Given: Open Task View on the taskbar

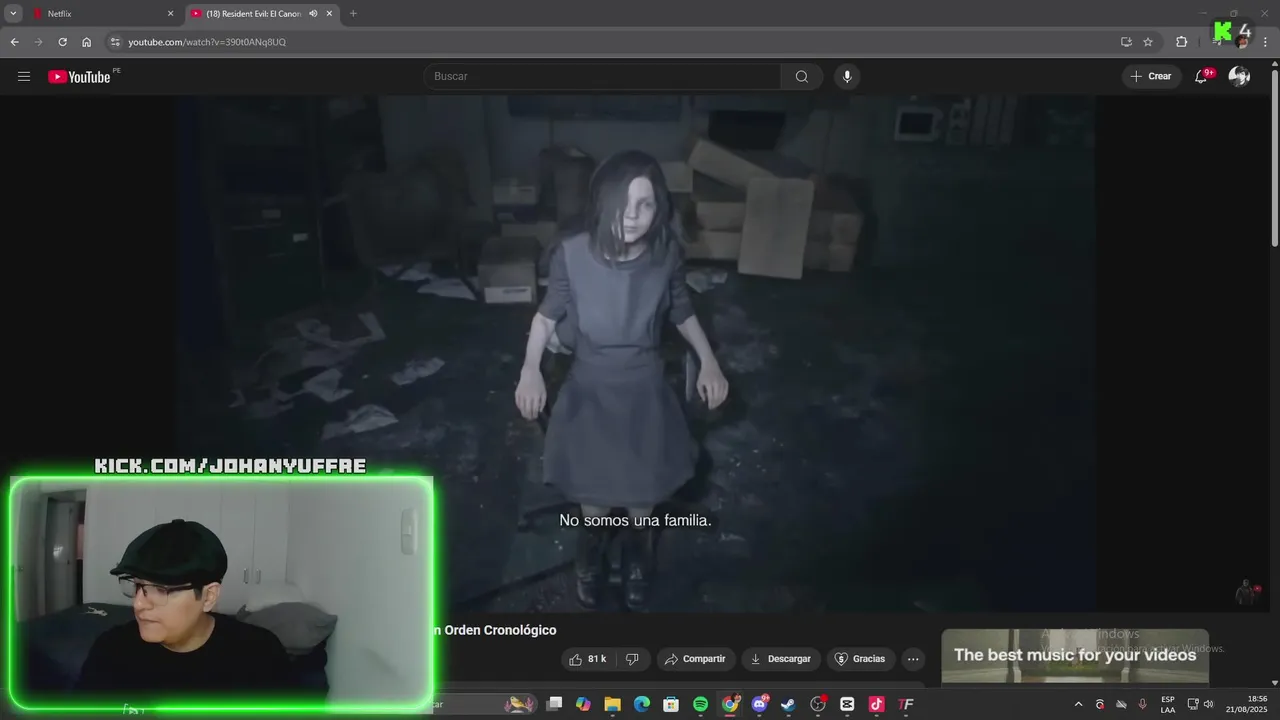Looking at the screenshot, I should pos(554,704).
